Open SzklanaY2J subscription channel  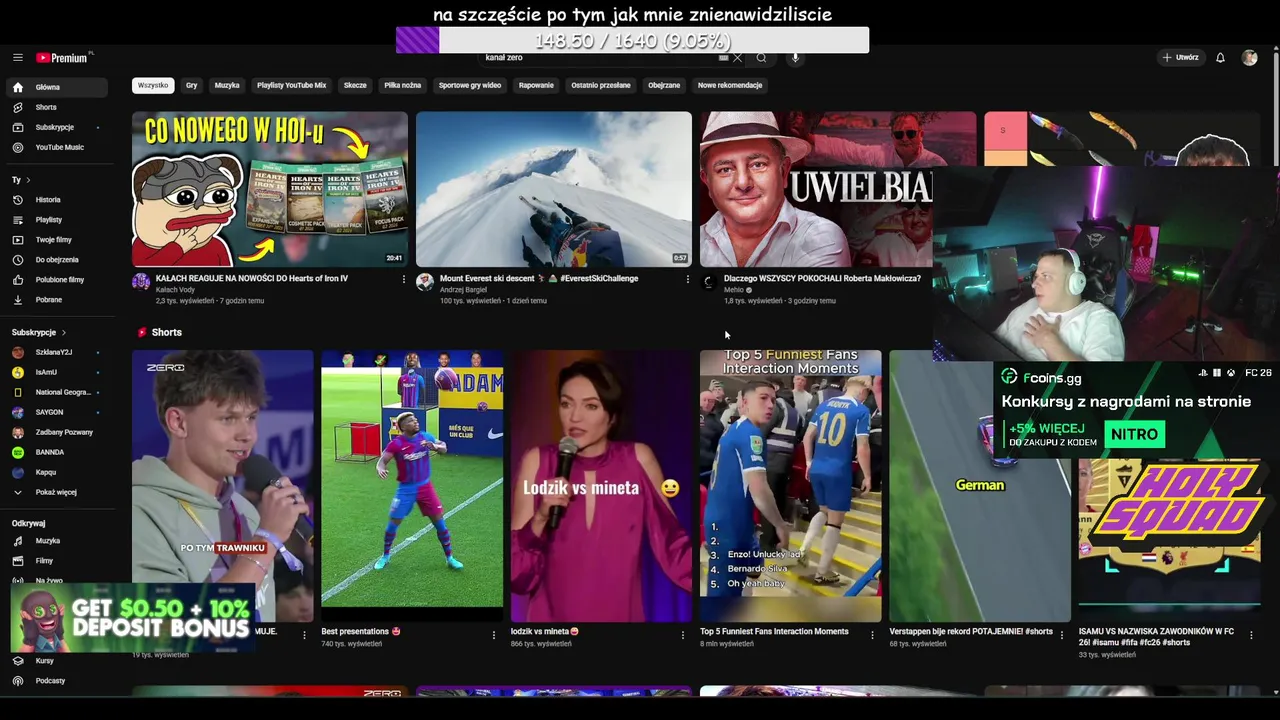[58, 352]
